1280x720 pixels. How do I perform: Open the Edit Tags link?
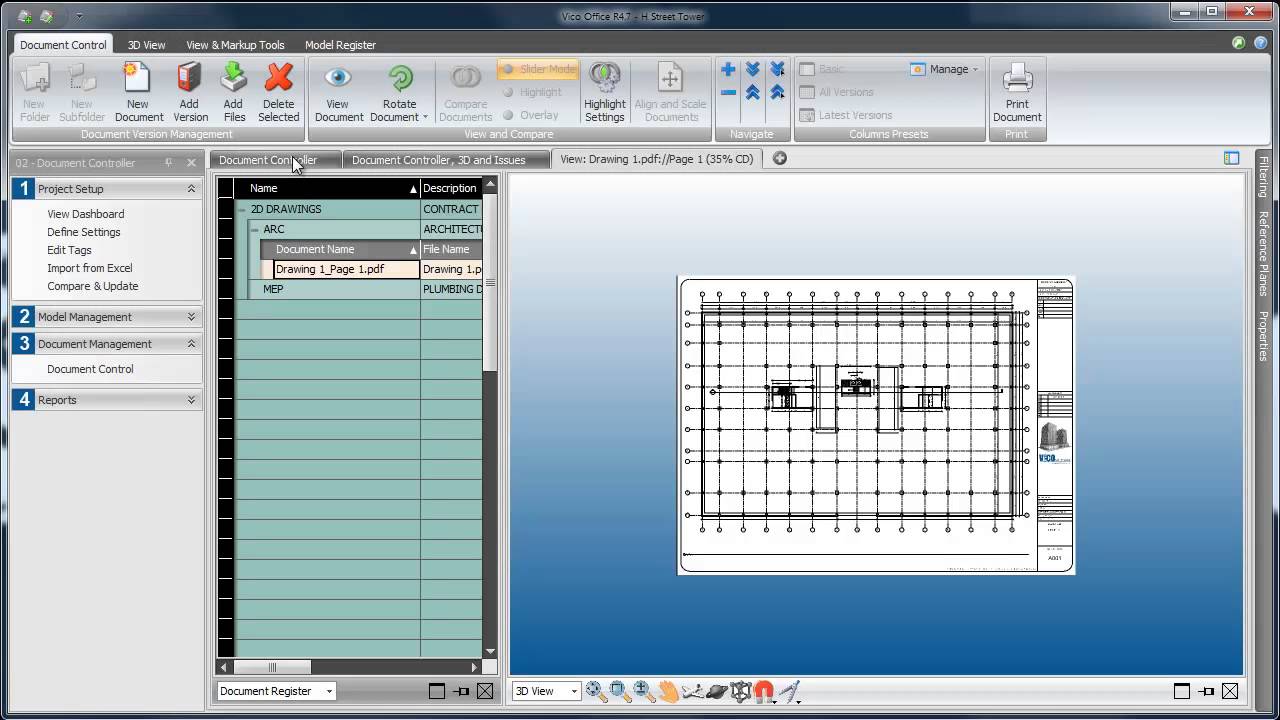pos(69,250)
